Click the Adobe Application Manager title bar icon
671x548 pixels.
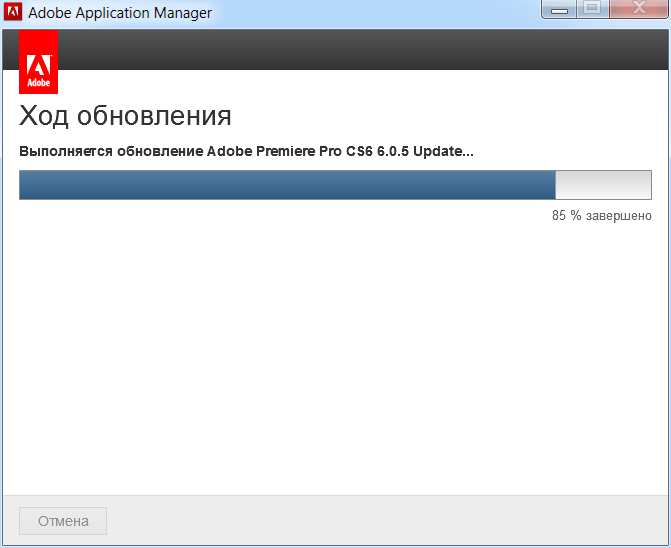click(x=13, y=12)
